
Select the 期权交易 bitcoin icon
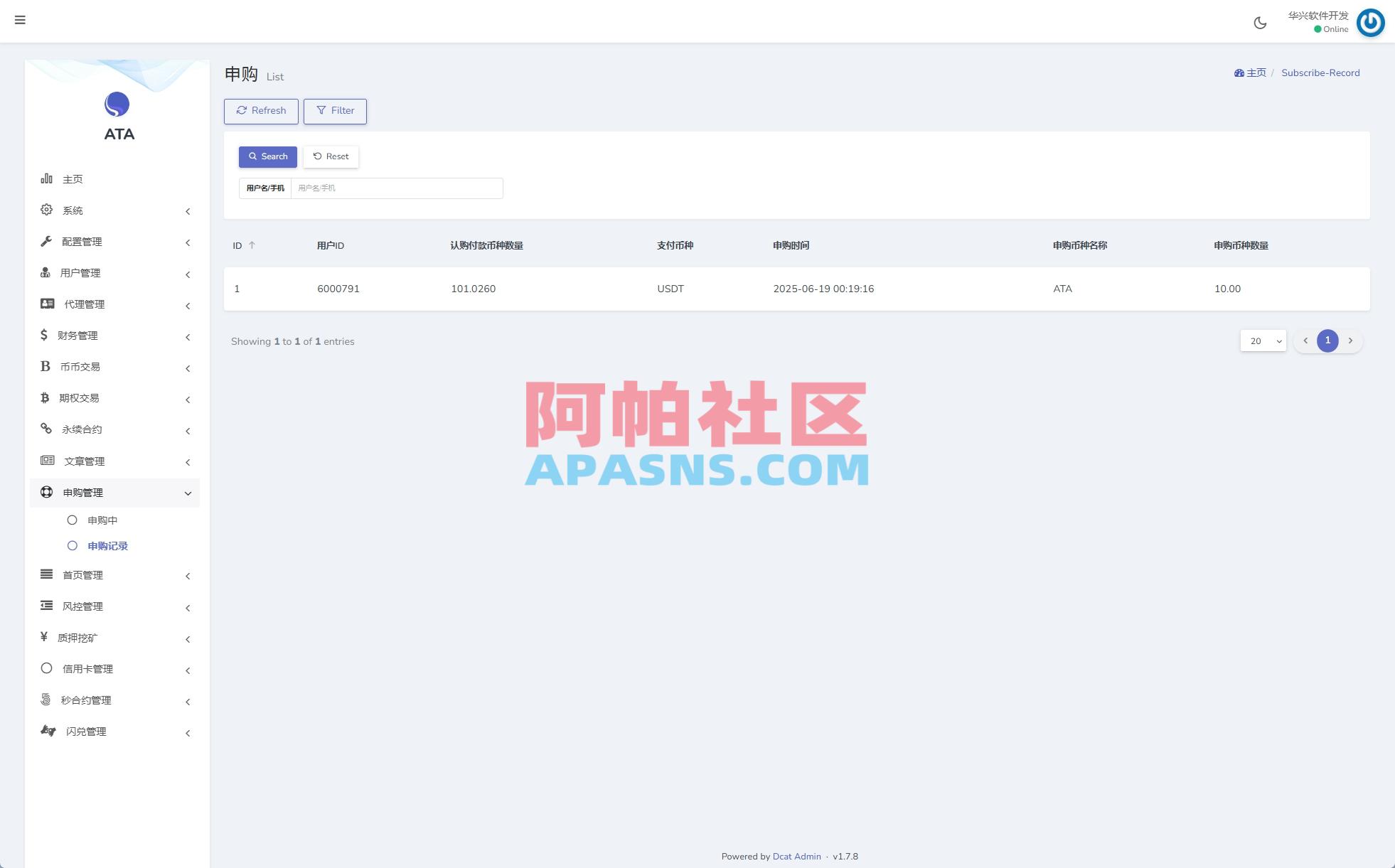tap(45, 397)
